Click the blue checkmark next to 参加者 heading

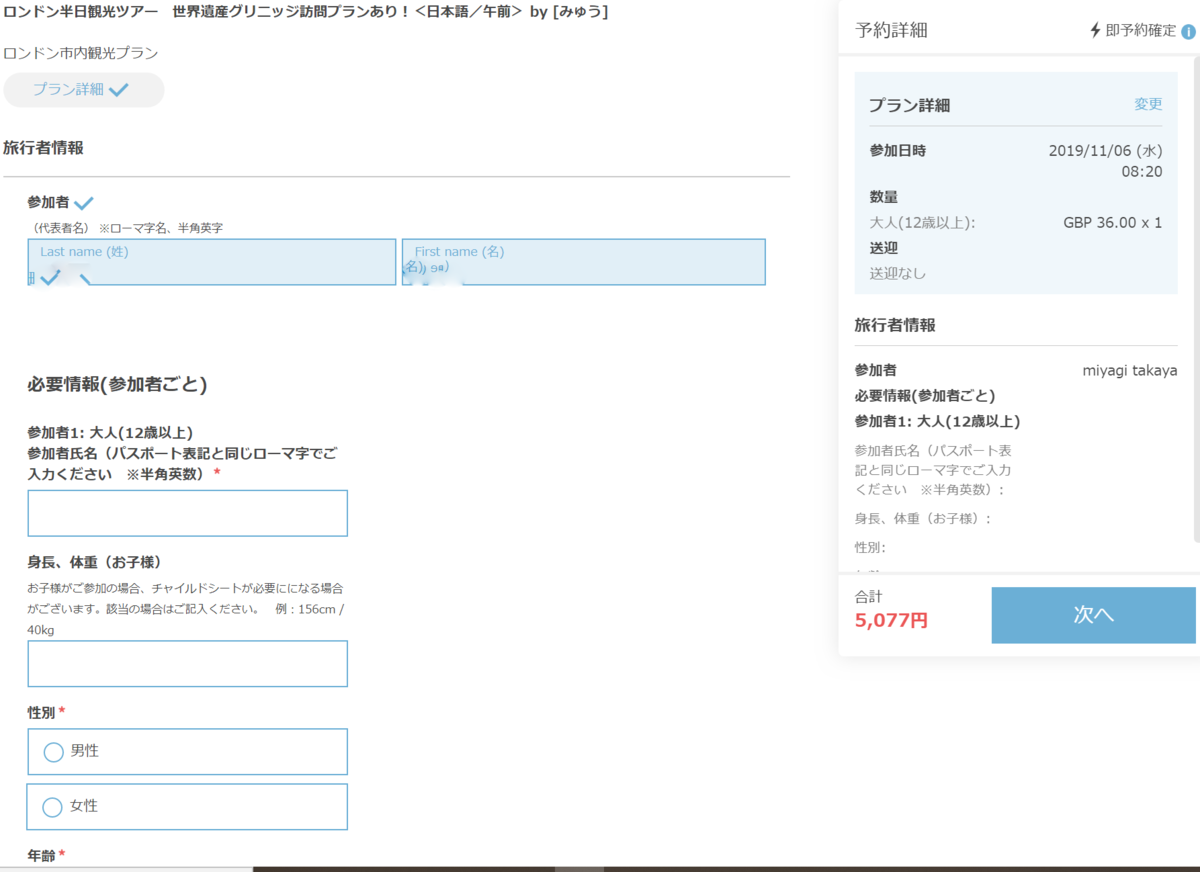click(84, 202)
